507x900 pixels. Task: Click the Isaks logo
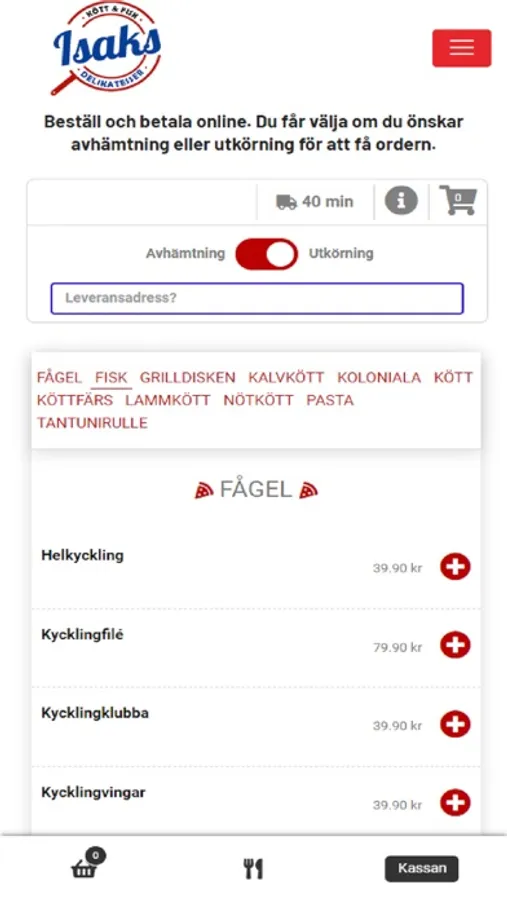[107, 48]
